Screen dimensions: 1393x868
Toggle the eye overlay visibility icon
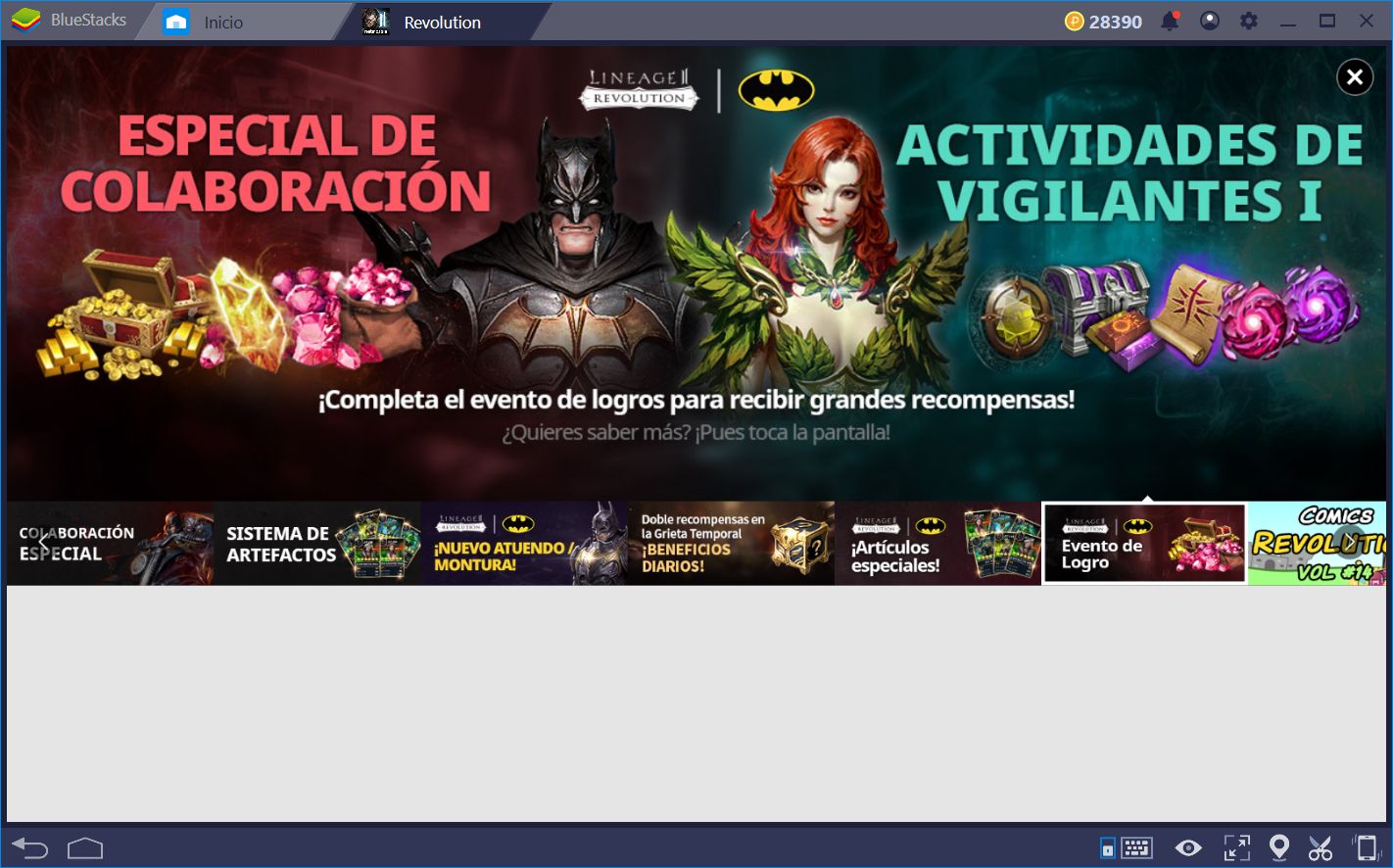pyautogui.click(x=1188, y=847)
